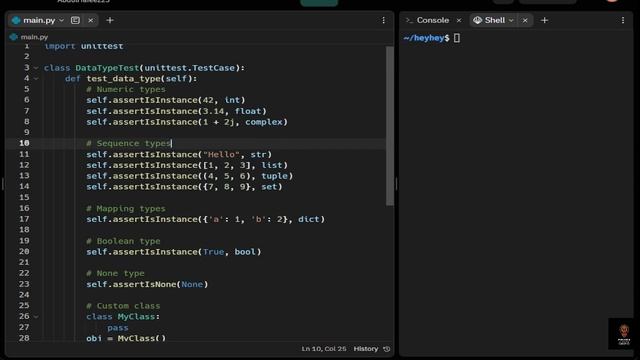Click the "# Numeric types" comment
The height and width of the screenshot is (360, 640).
[126, 89]
